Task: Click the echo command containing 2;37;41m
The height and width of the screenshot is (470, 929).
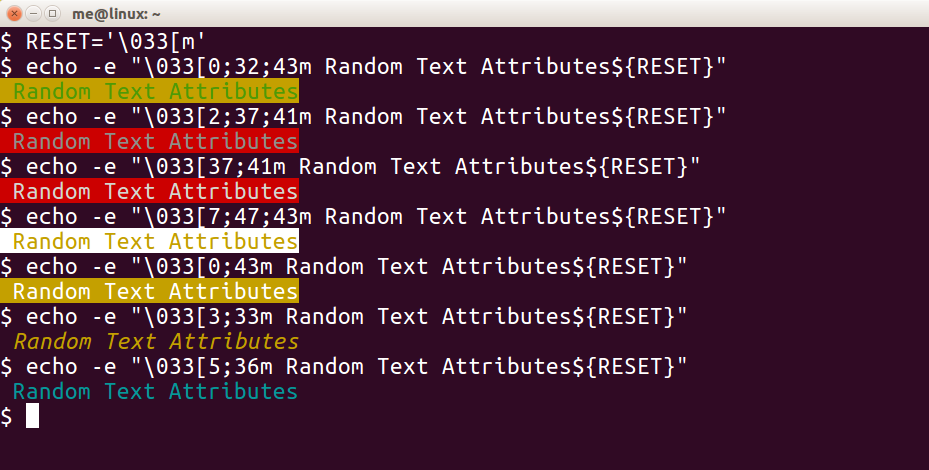Action: click(363, 116)
